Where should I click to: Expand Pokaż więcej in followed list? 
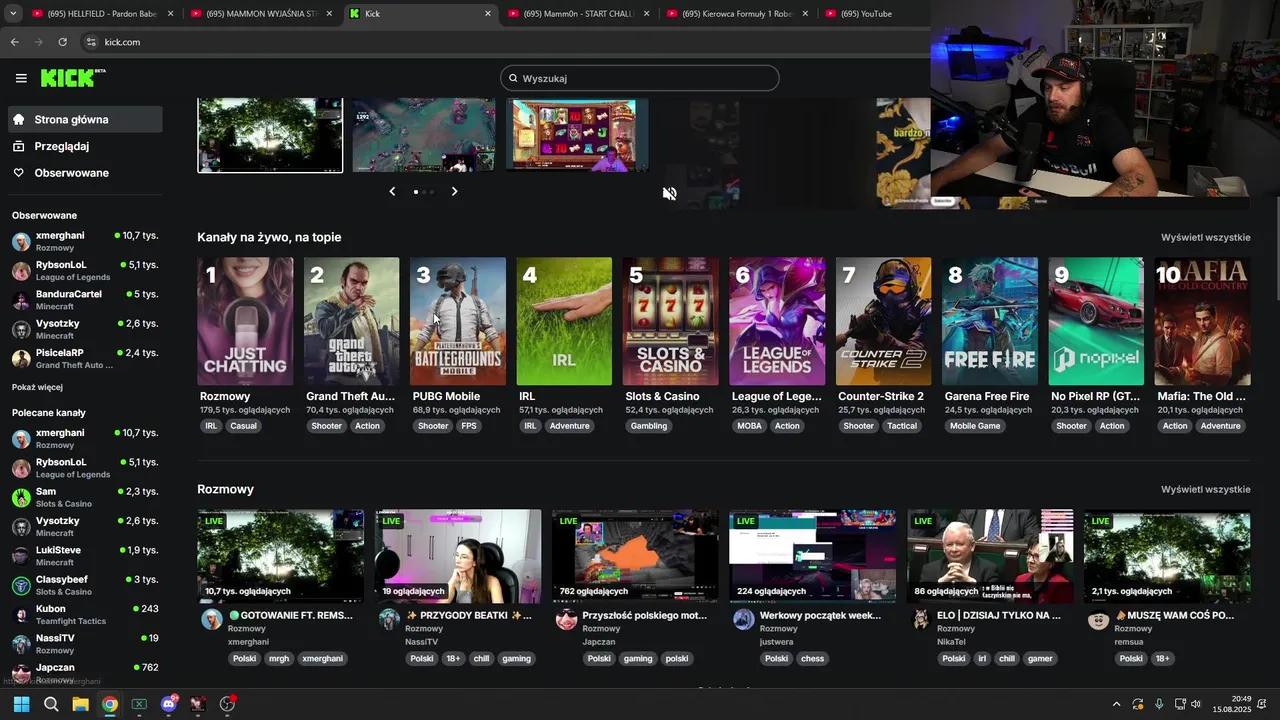coord(37,387)
